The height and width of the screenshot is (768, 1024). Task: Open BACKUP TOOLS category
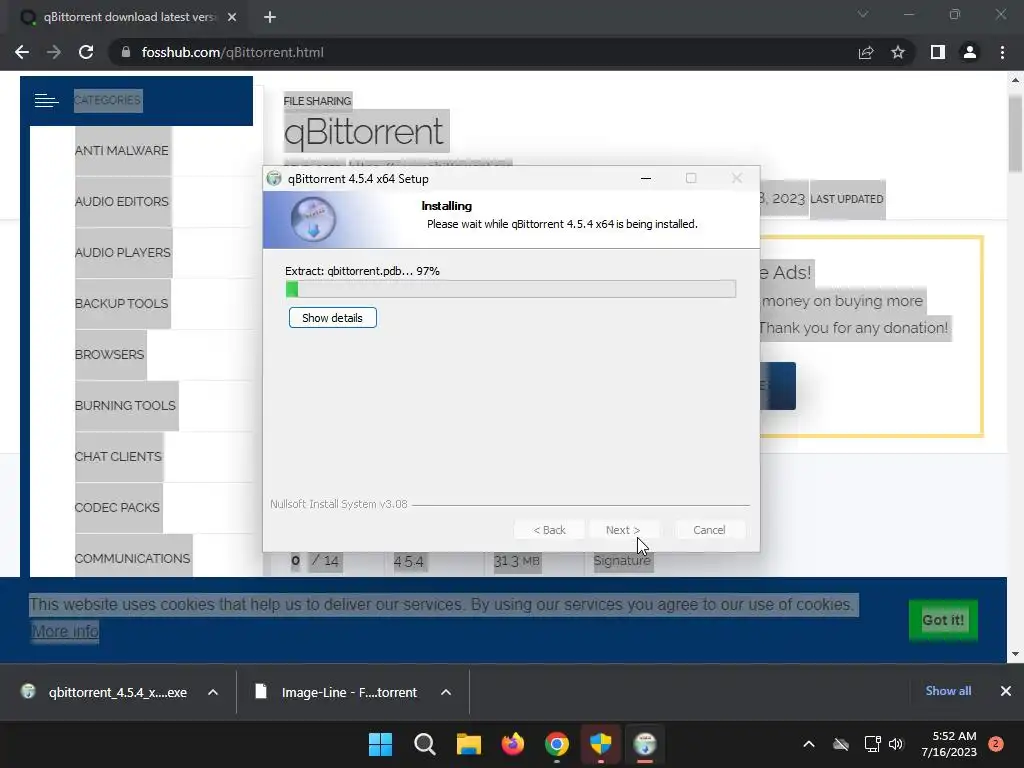pyautogui.click(x=121, y=304)
